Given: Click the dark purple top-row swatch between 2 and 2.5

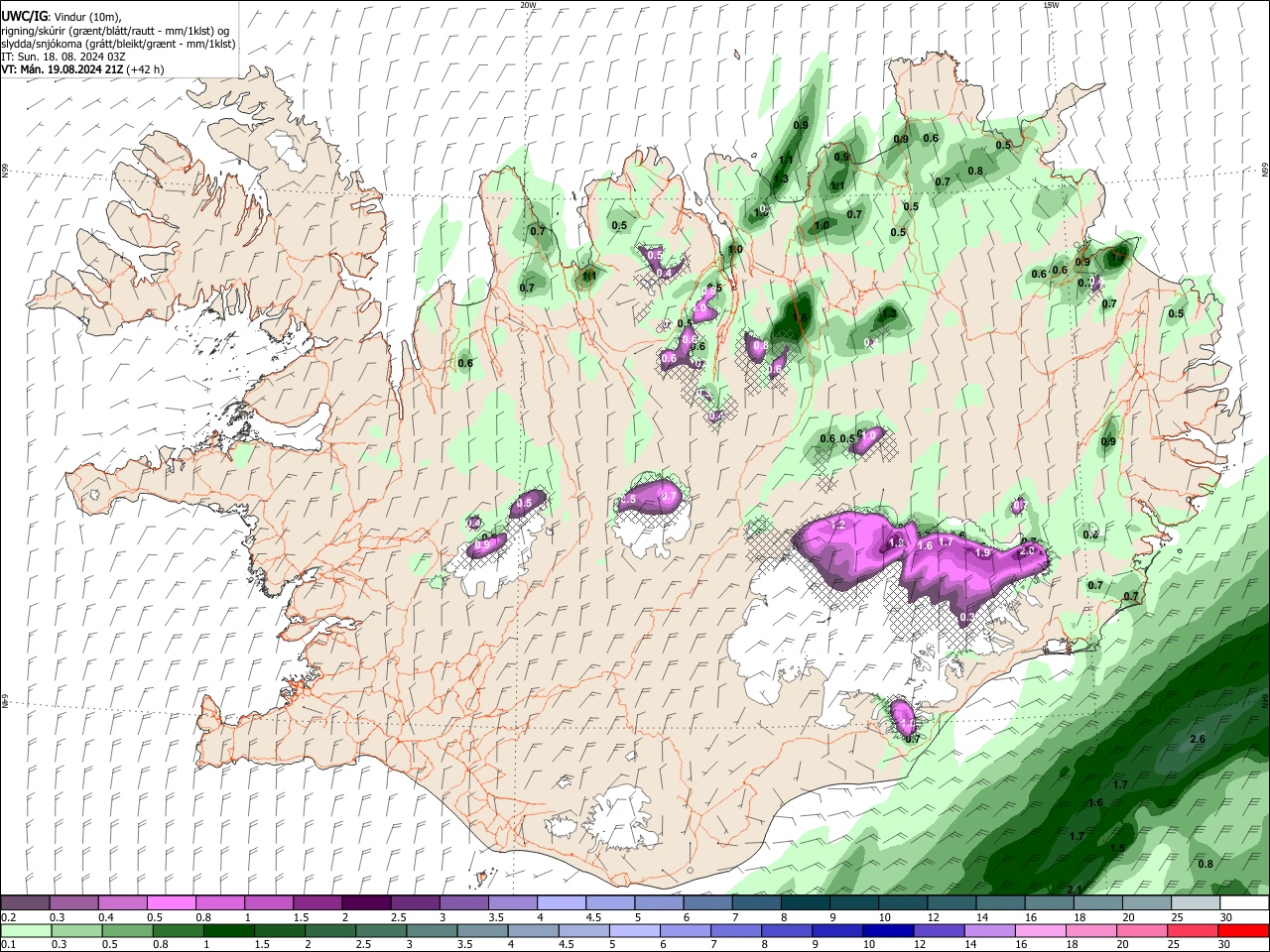Looking at the screenshot, I should pyautogui.click(x=365, y=902).
